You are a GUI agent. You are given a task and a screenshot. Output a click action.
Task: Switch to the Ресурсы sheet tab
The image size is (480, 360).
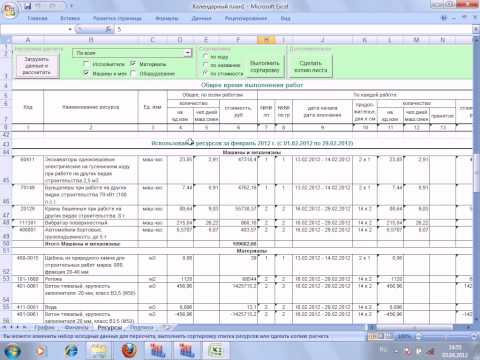(109, 327)
